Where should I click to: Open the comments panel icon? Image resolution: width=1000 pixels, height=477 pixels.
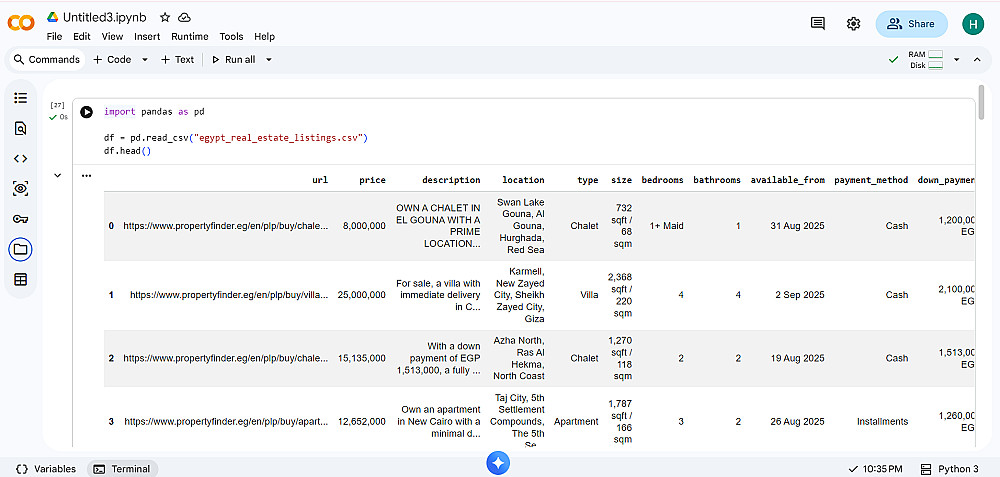tap(818, 24)
